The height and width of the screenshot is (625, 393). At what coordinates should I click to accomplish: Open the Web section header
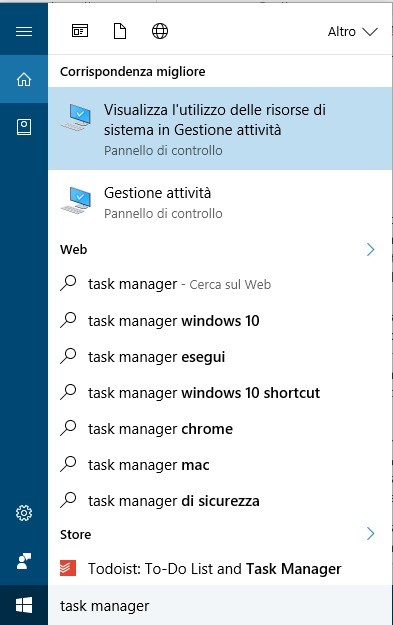[74, 250]
